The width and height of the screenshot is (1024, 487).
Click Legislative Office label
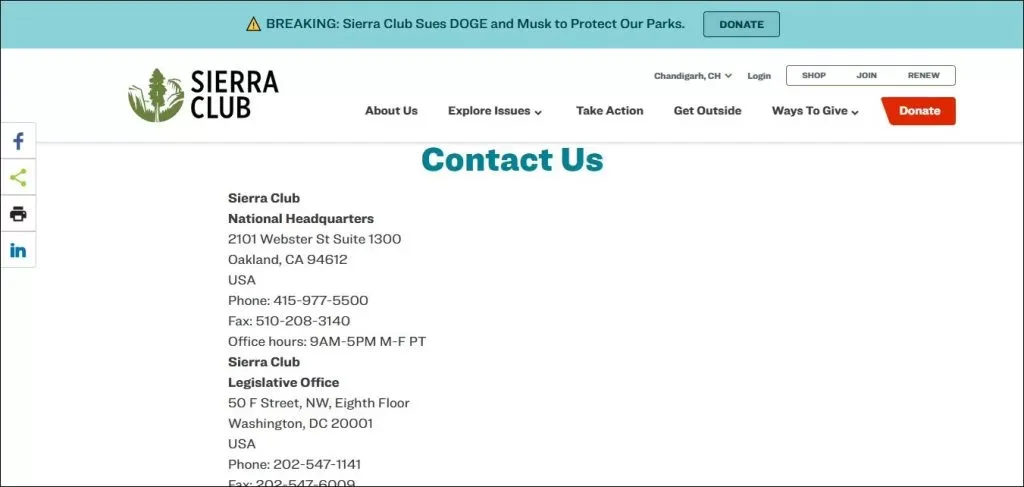(x=283, y=383)
